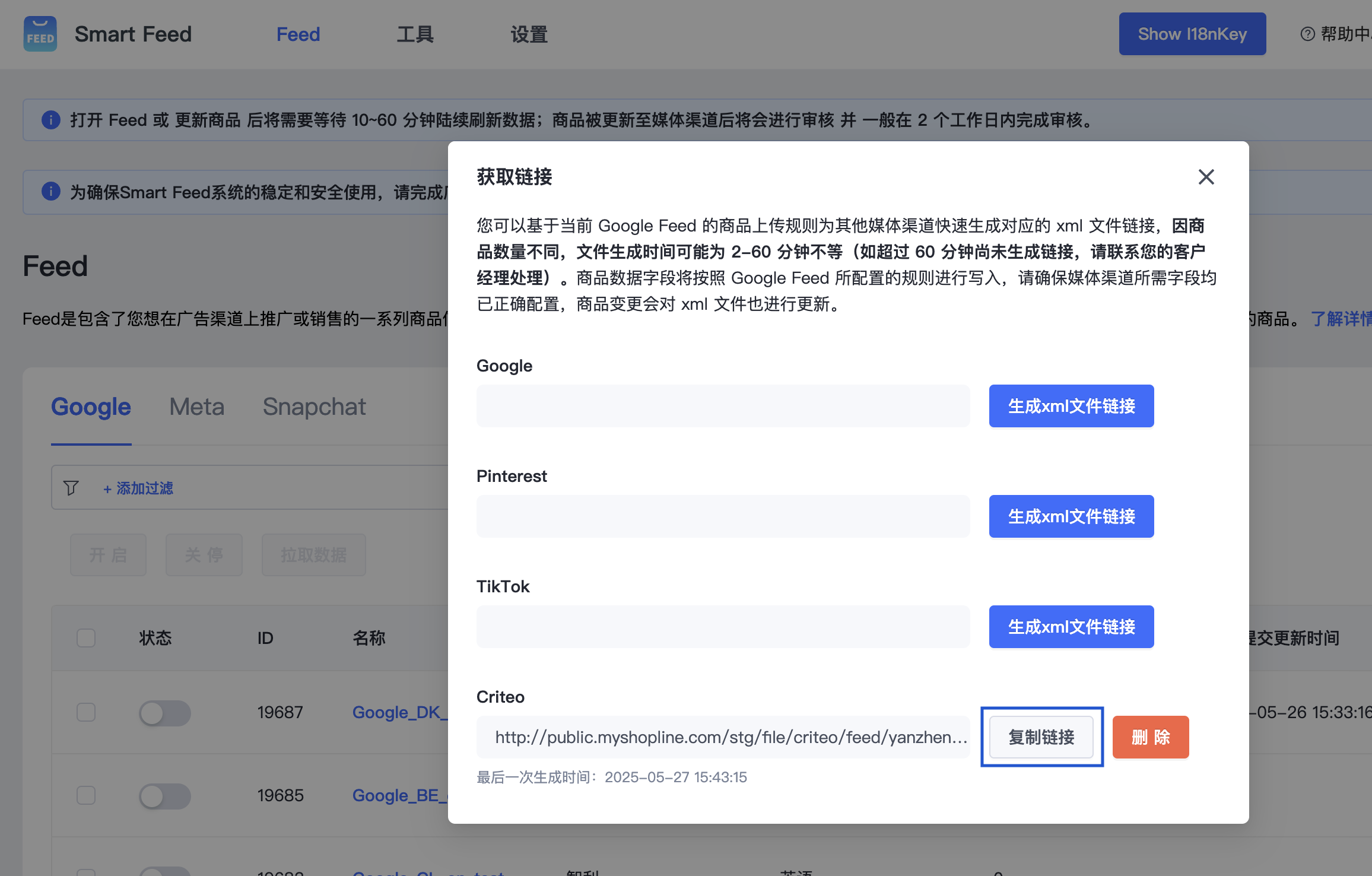The height and width of the screenshot is (876, 1372).
Task: Click the Smart Feed logo icon
Action: 40,34
